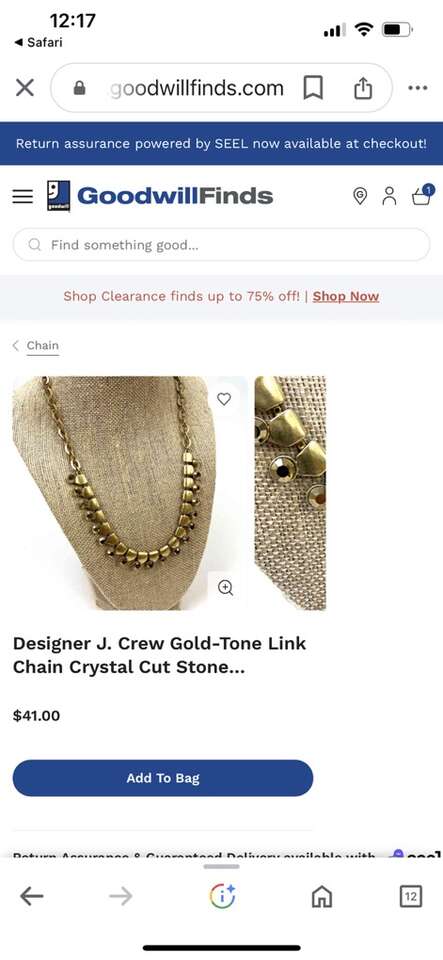Open browser three-dot more options

pyautogui.click(x=418, y=88)
